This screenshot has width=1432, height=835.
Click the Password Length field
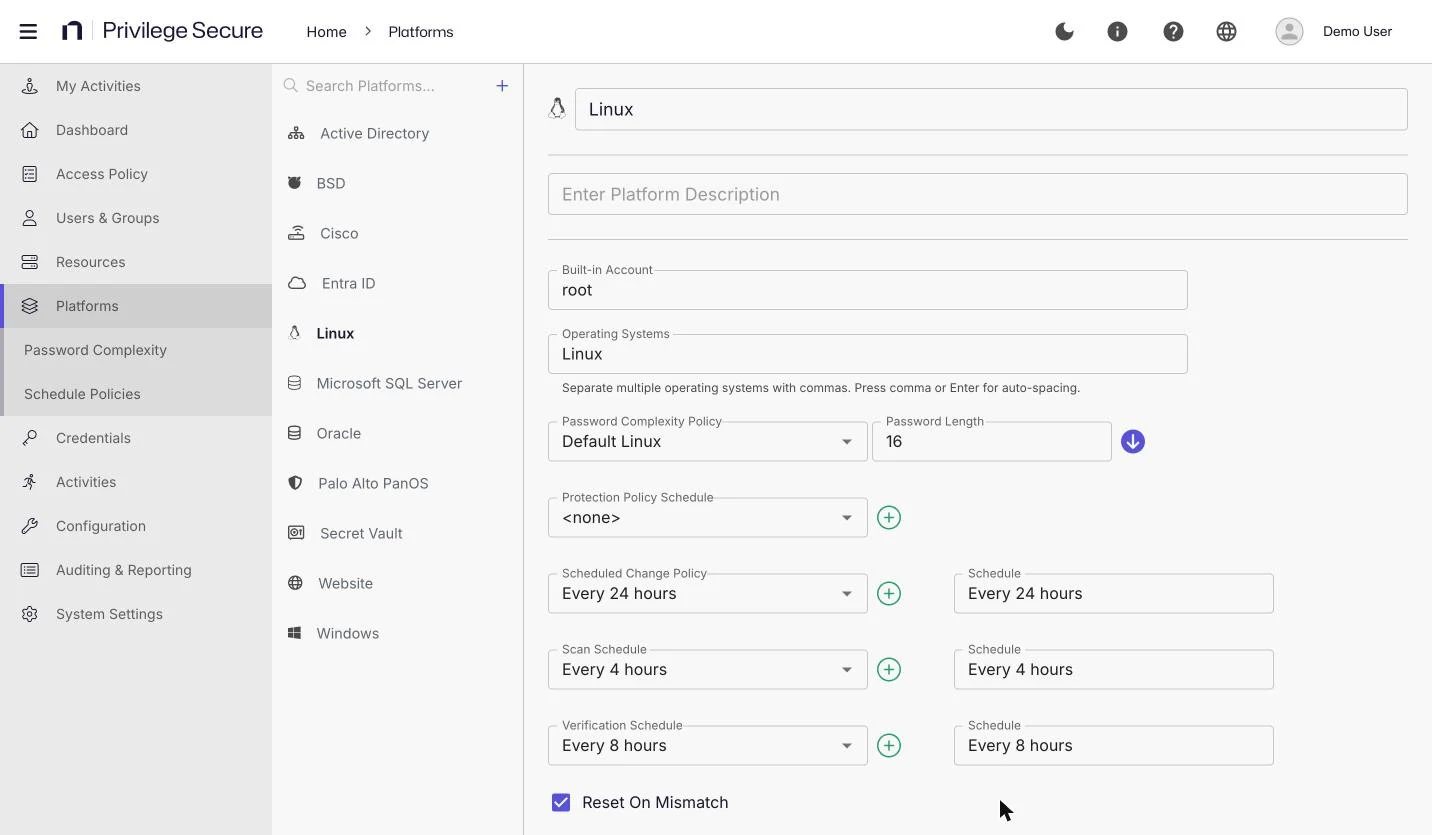tap(992, 441)
